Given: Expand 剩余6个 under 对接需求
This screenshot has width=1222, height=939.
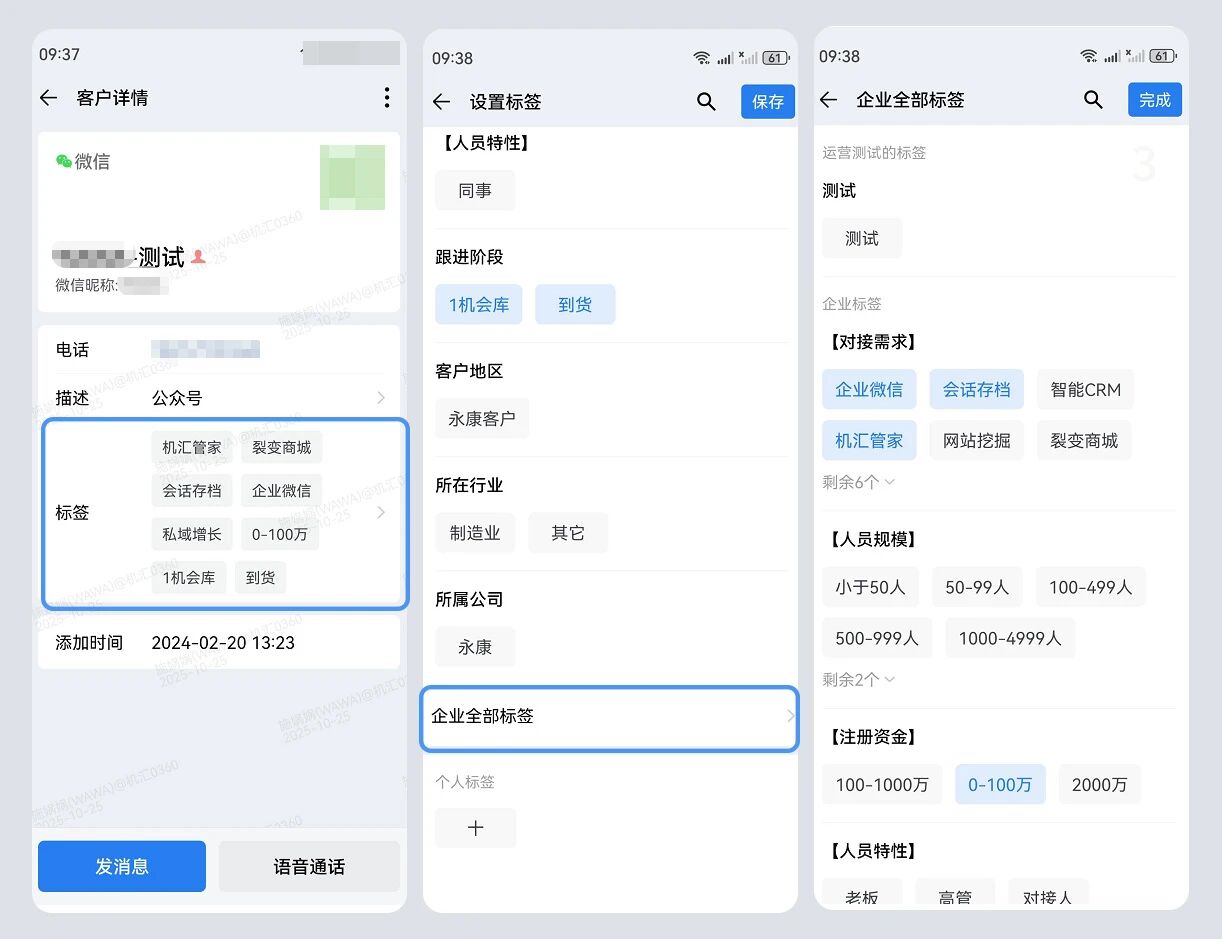Looking at the screenshot, I should 858,482.
